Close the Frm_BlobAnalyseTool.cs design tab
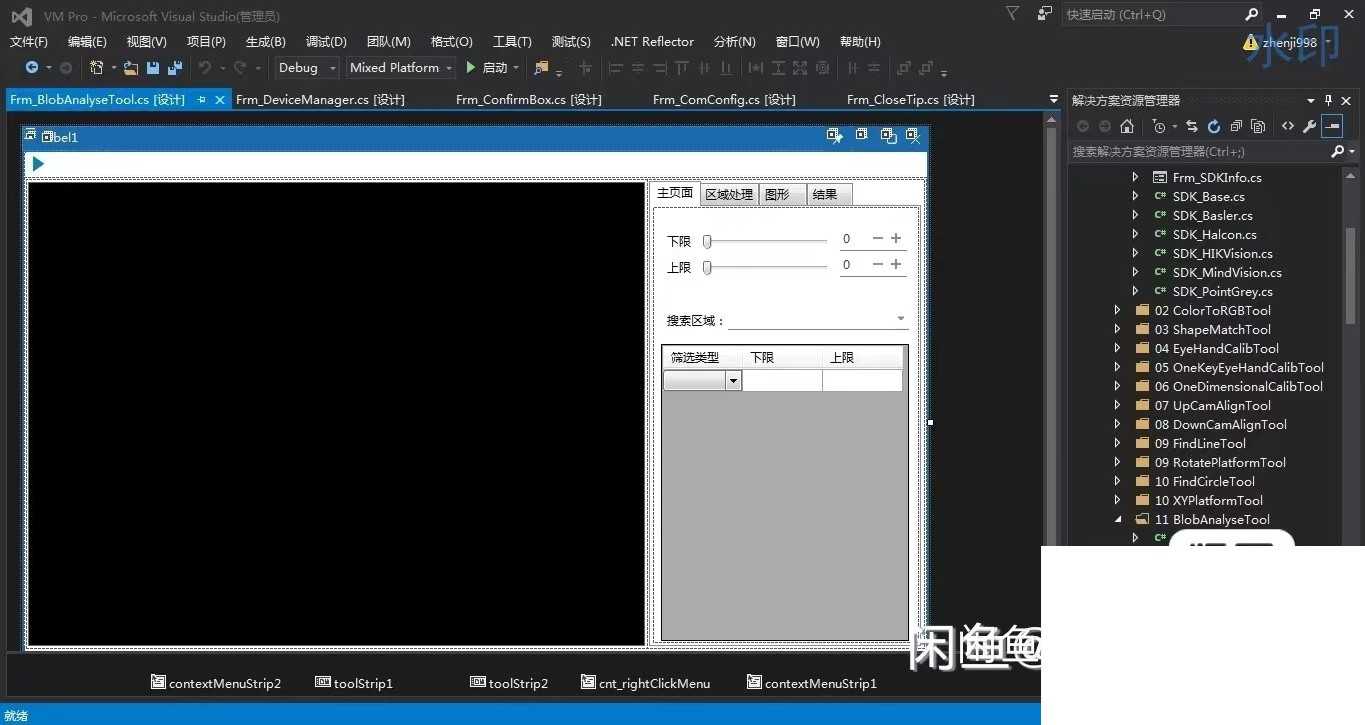 pos(220,100)
